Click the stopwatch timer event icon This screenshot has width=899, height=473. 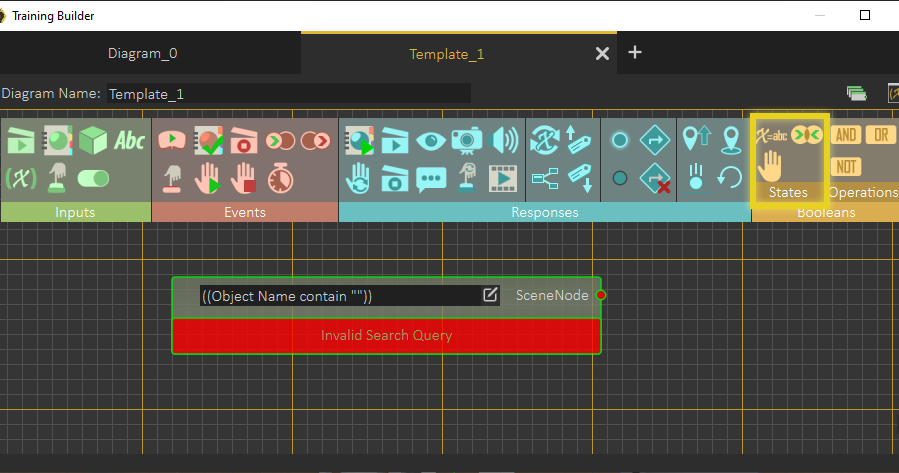[x=281, y=178]
